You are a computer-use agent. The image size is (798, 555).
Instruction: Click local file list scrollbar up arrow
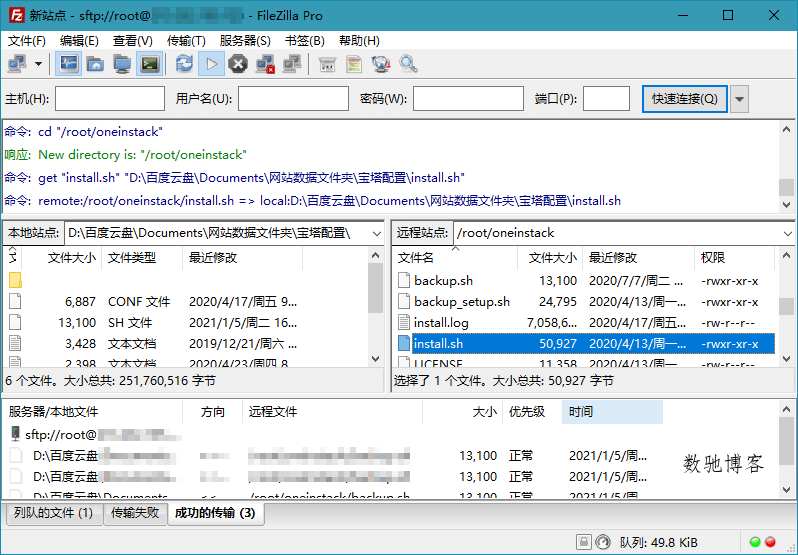click(376, 255)
